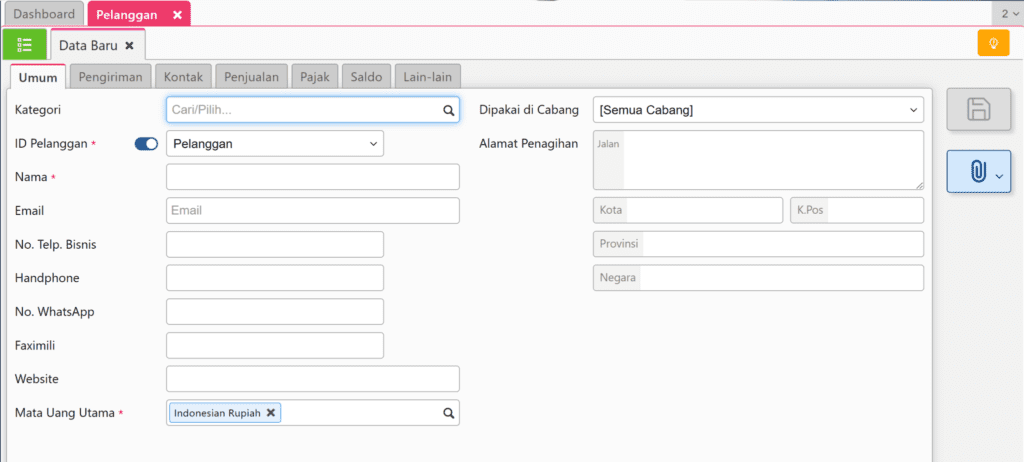This screenshot has width=1024, height=462.
Task: Go to the Dashboard tab
Action: click(x=43, y=15)
